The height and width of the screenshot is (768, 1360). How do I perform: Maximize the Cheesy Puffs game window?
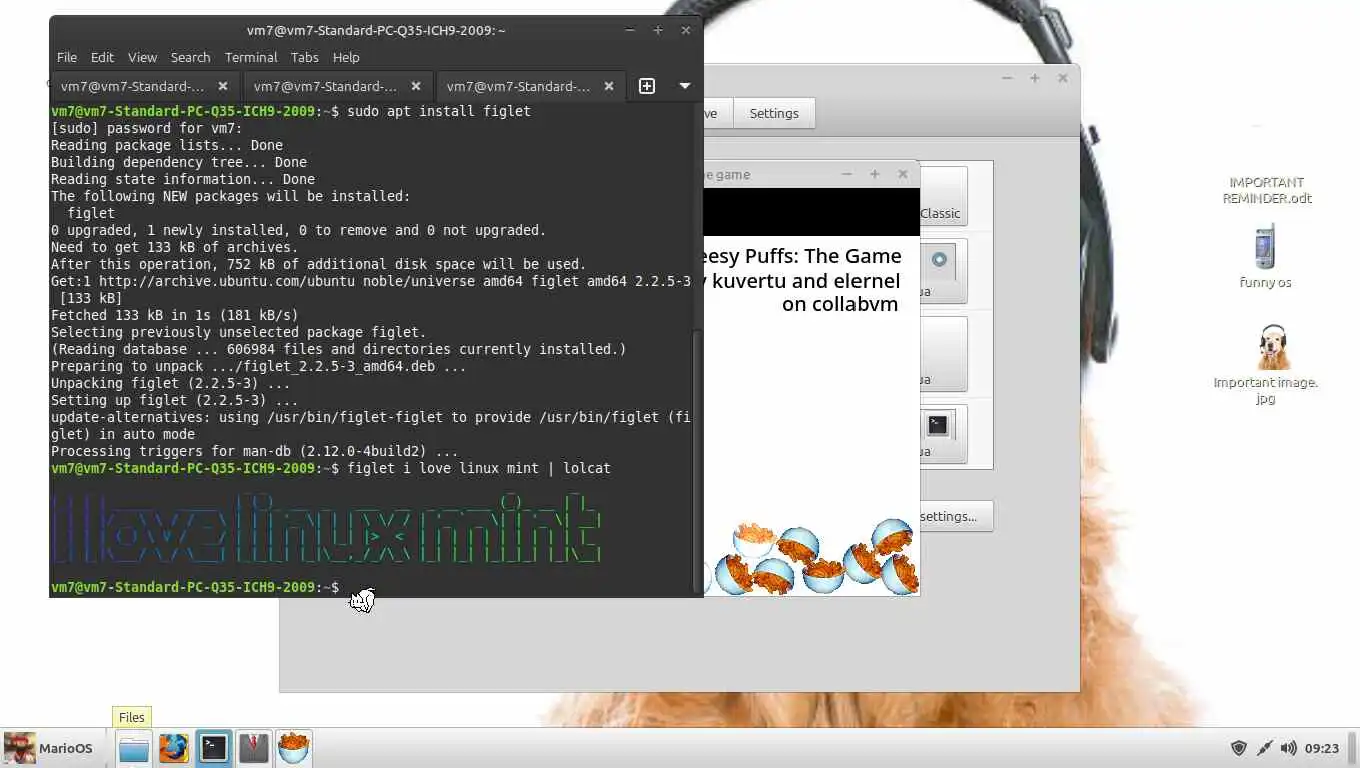pos(874,174)
